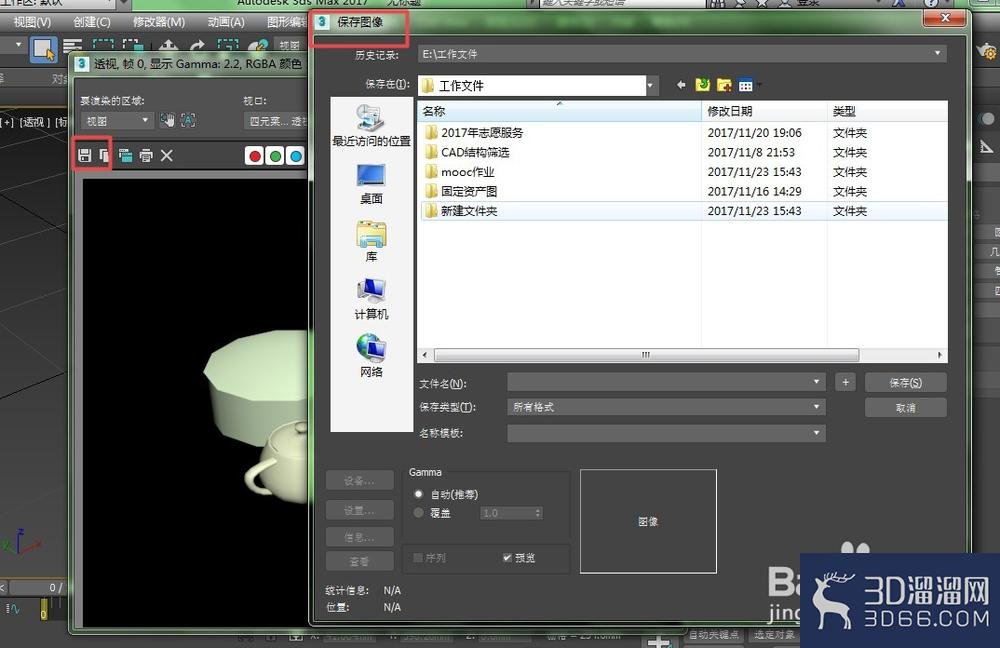Toggle the blue channel button
Image resolution: width=1000 pixels, height=648 pixels.
click(295, 156)
